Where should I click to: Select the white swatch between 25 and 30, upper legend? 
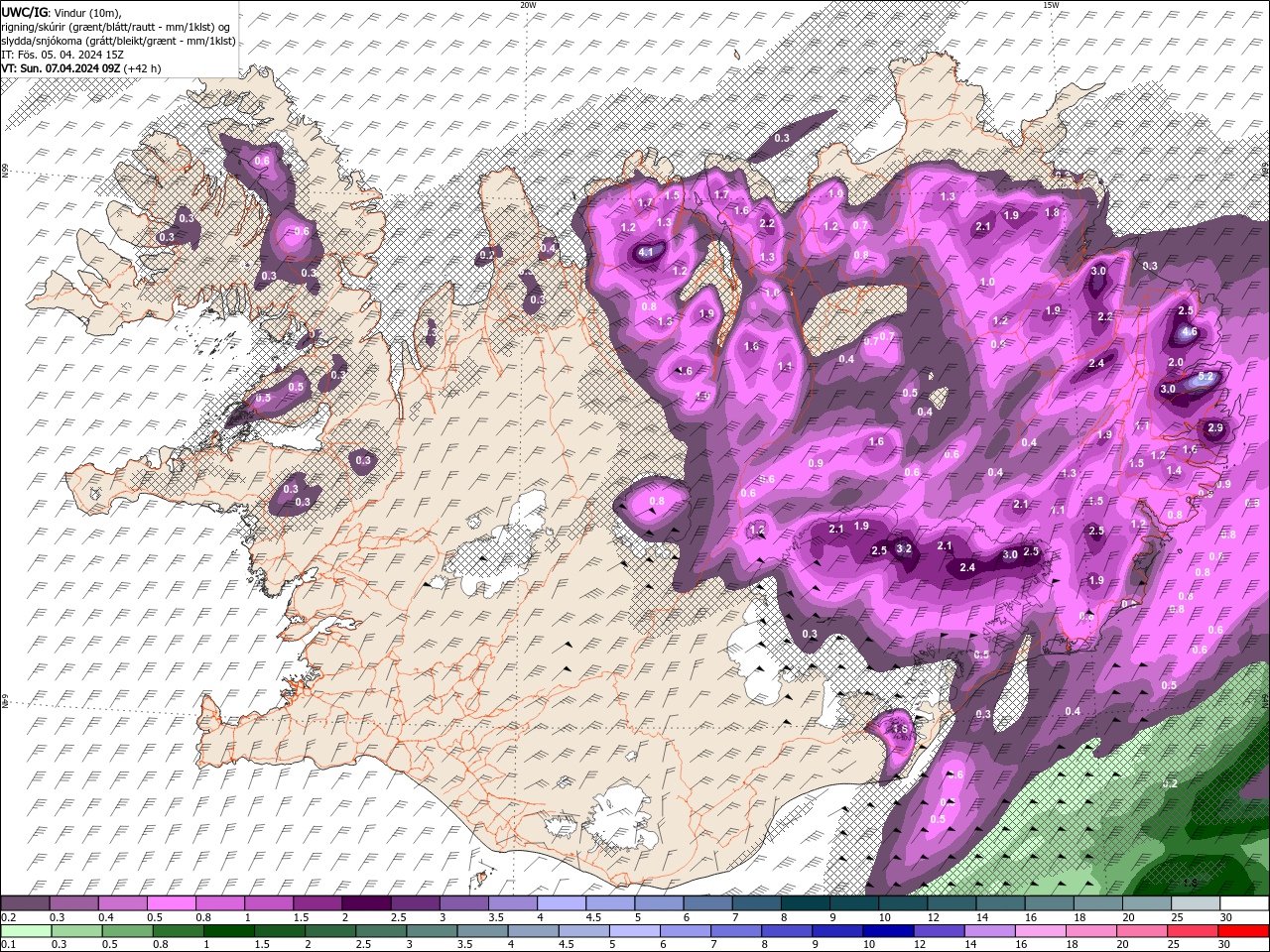(1197, 903)
